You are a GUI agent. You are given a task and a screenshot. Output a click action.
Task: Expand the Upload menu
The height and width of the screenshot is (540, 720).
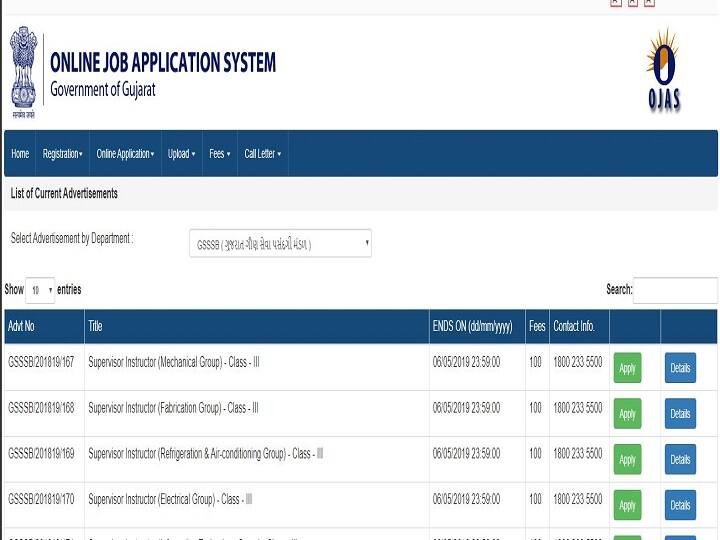coord(181,154)
